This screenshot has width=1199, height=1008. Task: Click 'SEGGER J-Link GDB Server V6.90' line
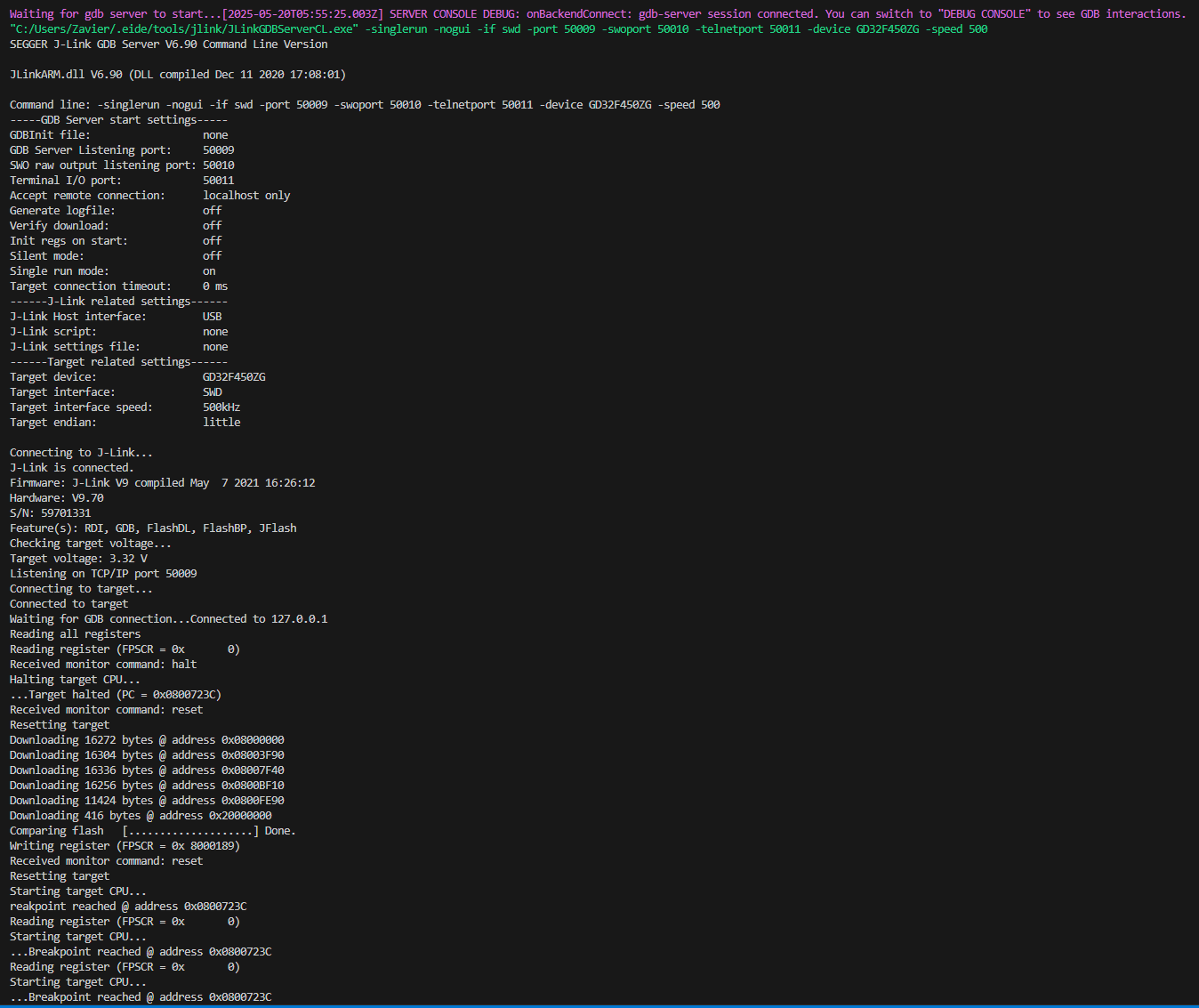[168, 44]
